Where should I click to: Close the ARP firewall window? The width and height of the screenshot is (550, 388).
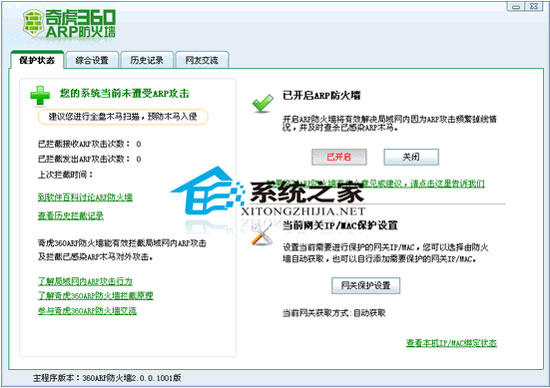534,7
